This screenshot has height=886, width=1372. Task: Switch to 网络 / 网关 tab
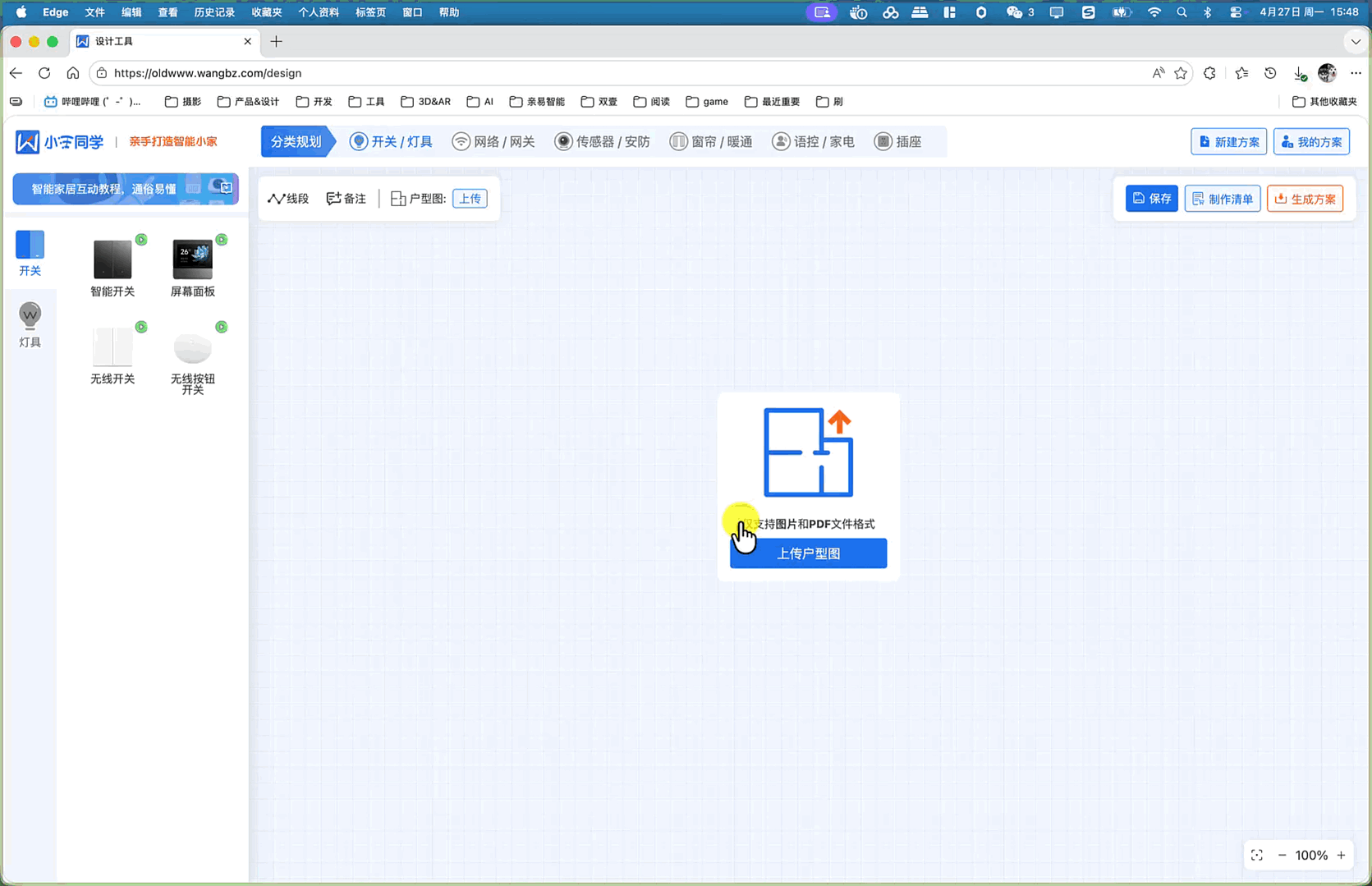coord(493,142)
